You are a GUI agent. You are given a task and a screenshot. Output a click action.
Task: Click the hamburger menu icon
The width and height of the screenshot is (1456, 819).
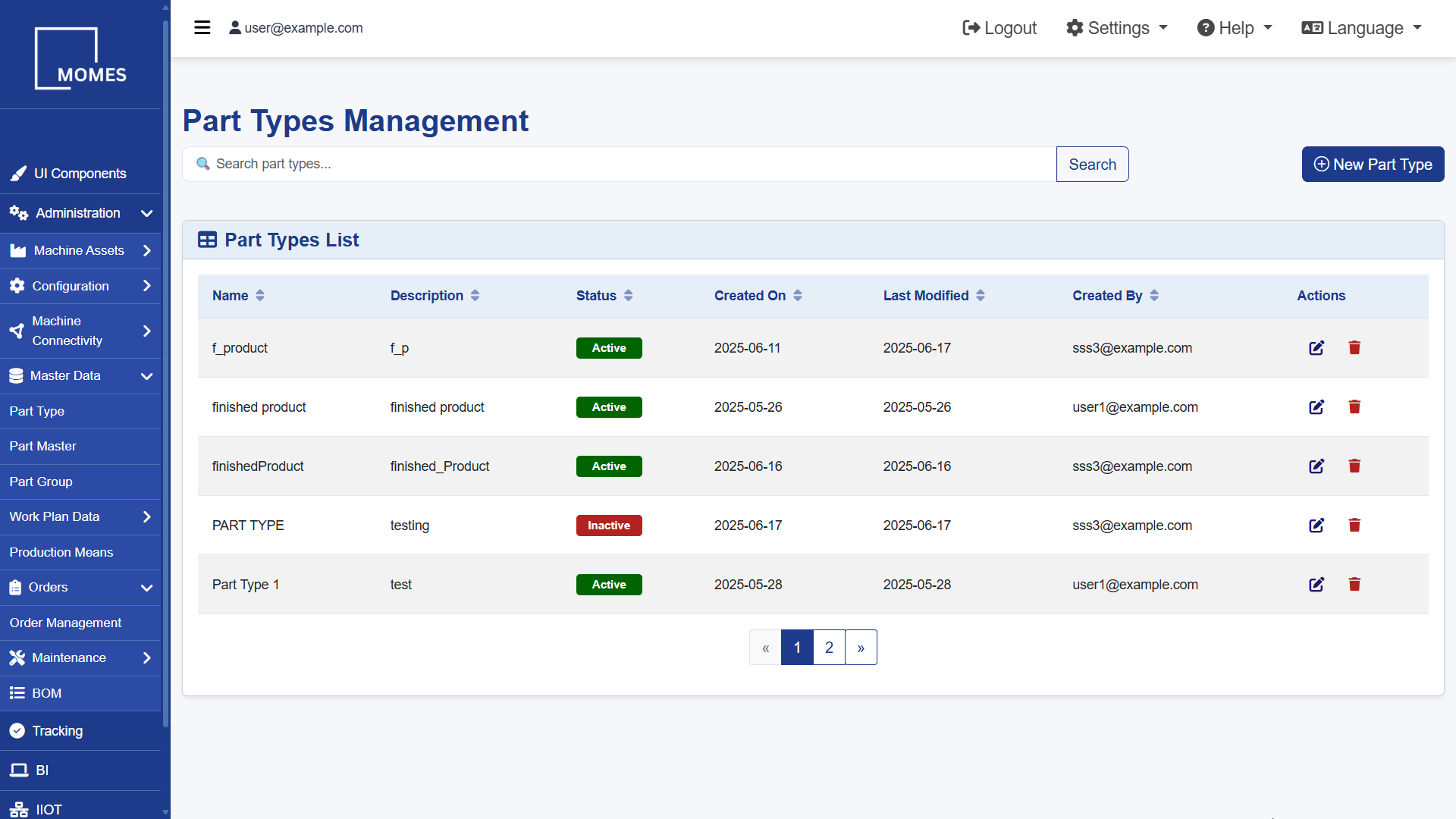[202, 28]
